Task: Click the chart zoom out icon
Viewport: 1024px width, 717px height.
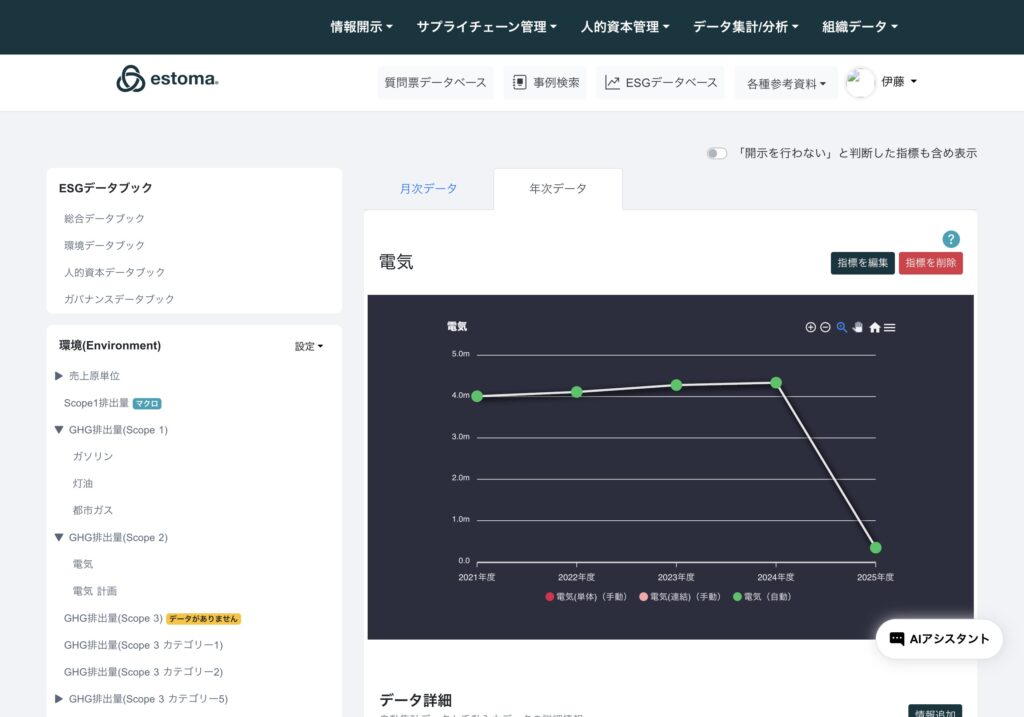Action: [x=825, y=327]
